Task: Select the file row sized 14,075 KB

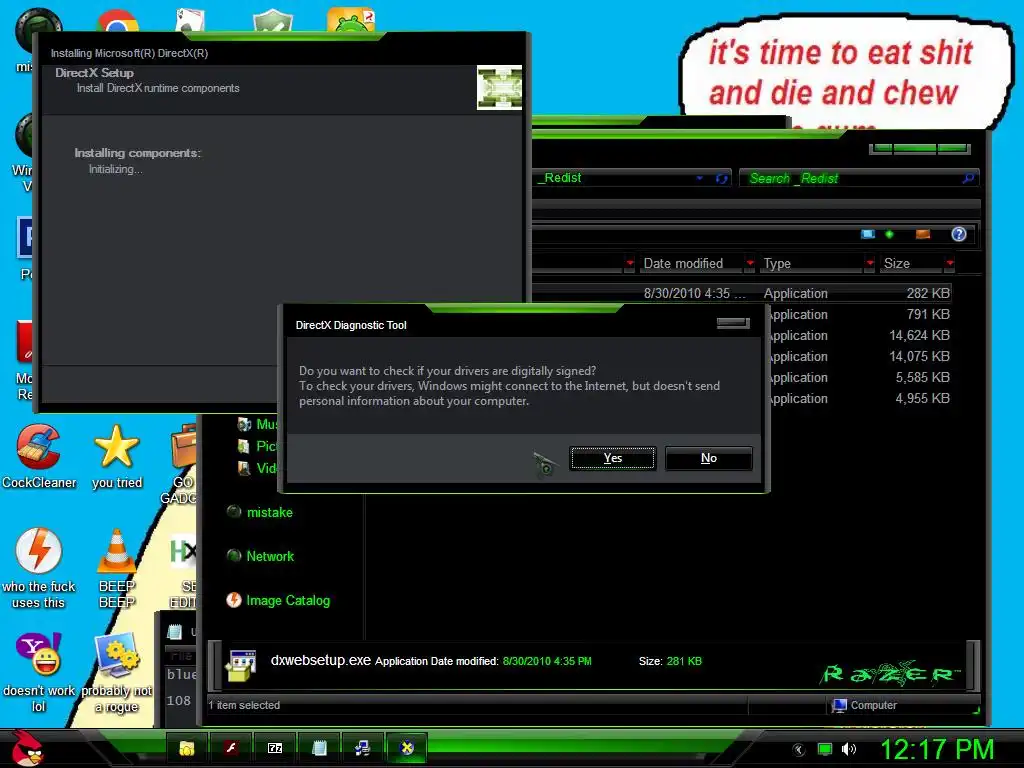Action: (x=859, y=356)
